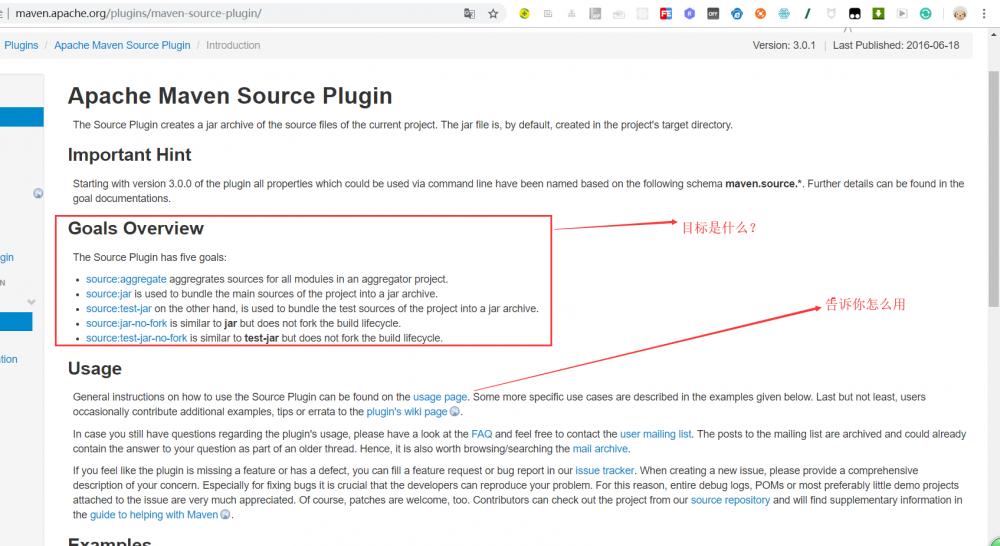Viewport: 1000px width, 546px height.
Task: Open the mail archive link
Action: pyautogui.click(x=600, y=448)
